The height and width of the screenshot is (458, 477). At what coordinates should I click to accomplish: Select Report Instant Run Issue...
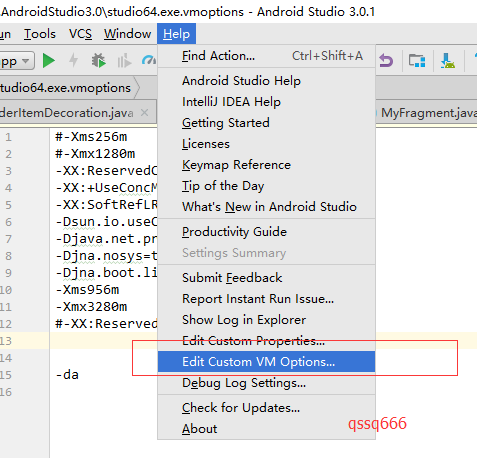tap(266, 299)
